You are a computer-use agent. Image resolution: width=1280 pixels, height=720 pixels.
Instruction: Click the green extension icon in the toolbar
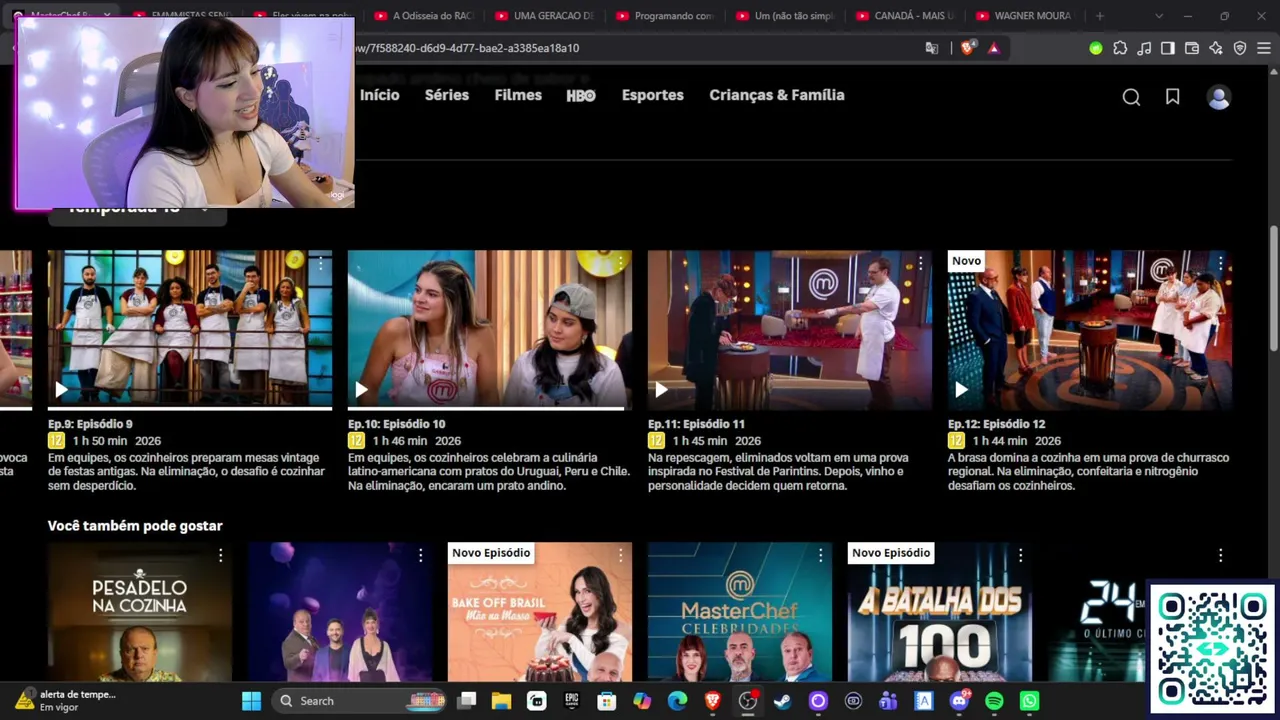pyautogui.click(x=1096, y=48)
